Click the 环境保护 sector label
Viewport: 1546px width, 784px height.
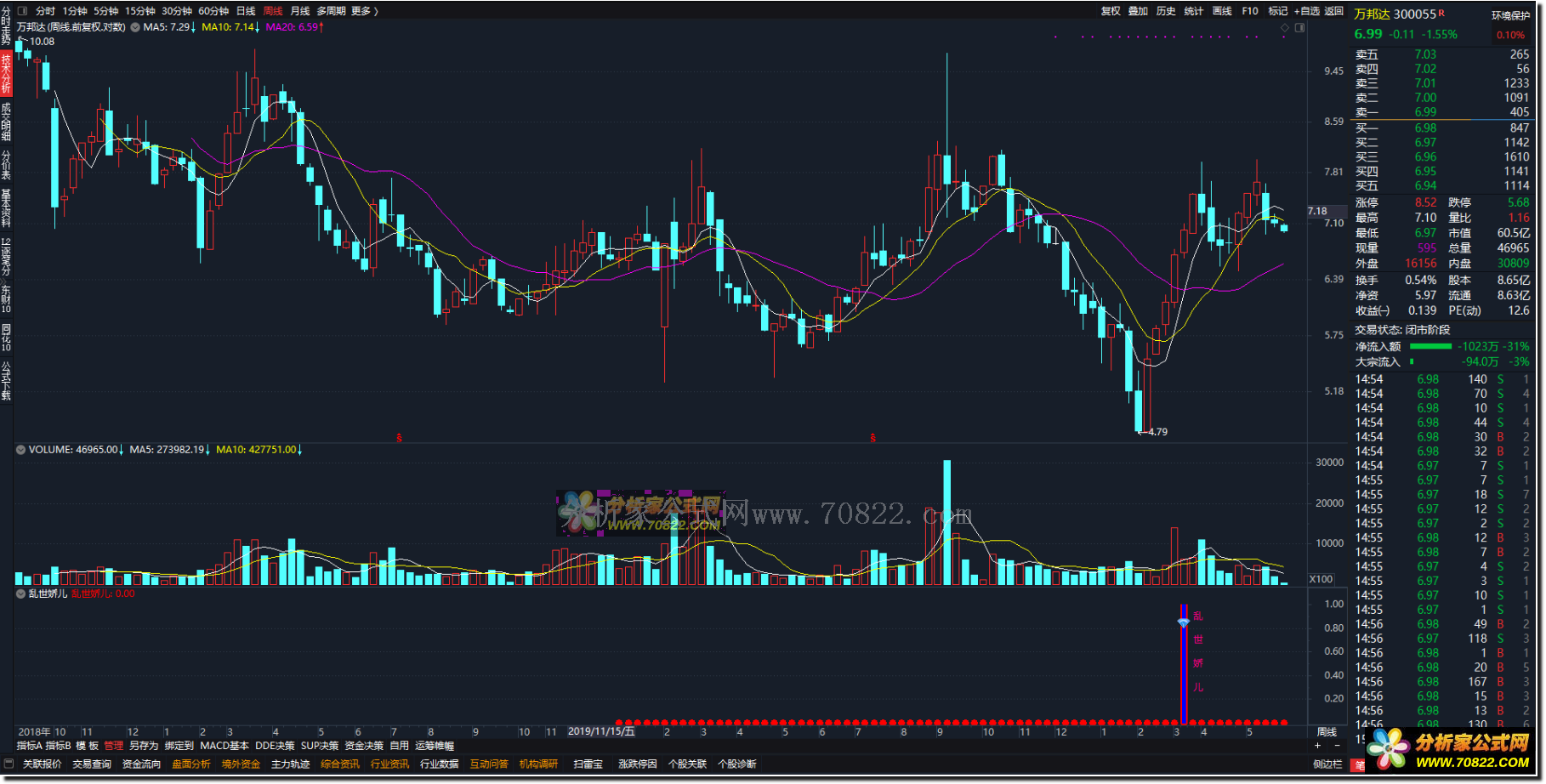(x=1510, y=15)
